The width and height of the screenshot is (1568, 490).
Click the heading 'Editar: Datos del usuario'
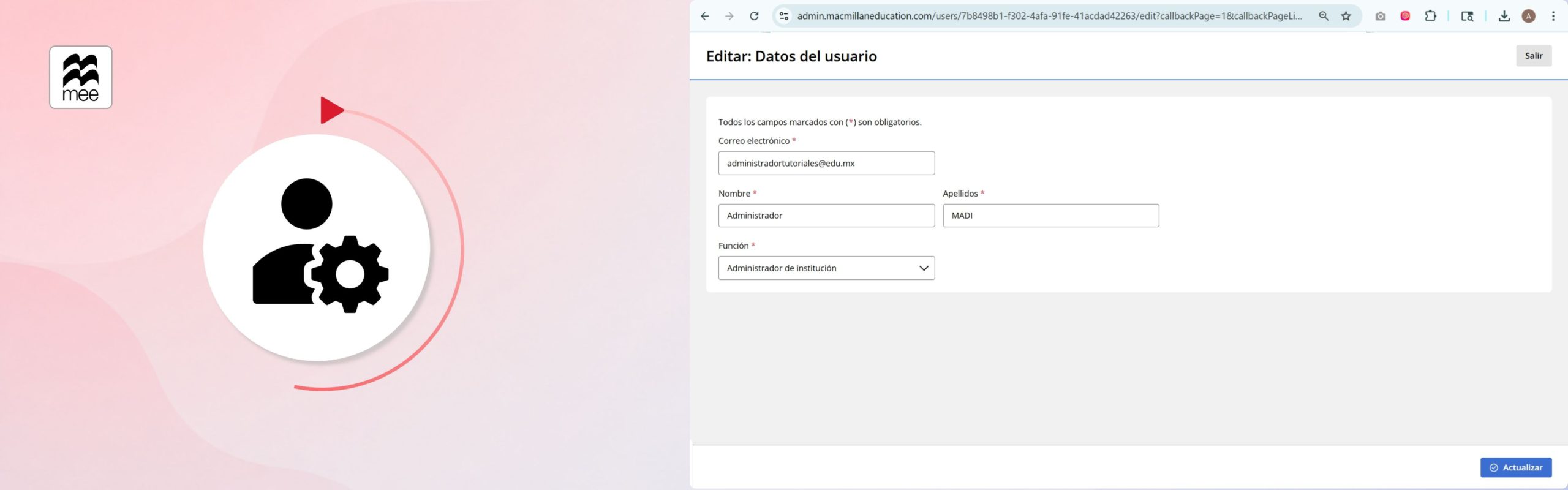(791, 56)
